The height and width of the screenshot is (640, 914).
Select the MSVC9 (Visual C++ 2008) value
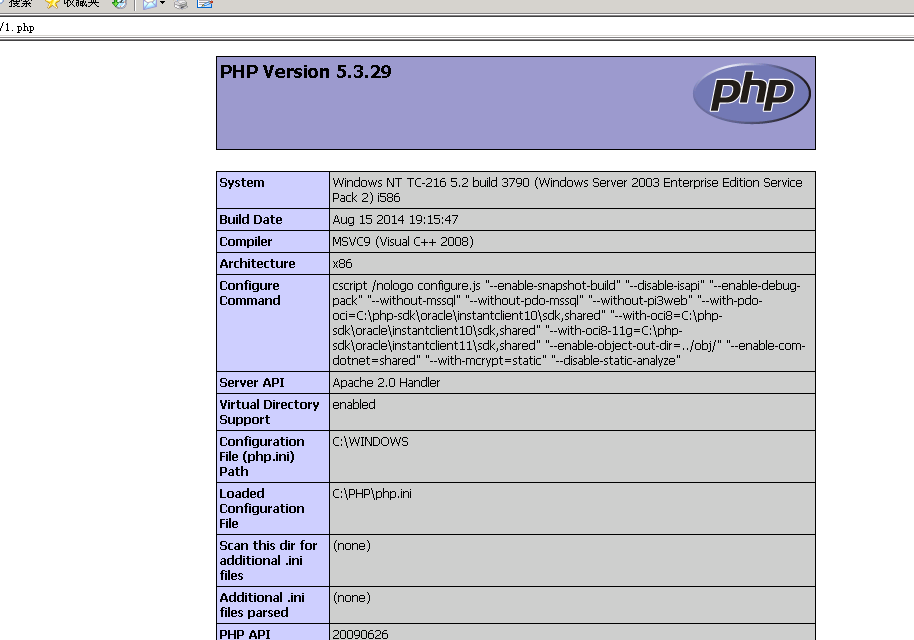[x=403, y=242]
